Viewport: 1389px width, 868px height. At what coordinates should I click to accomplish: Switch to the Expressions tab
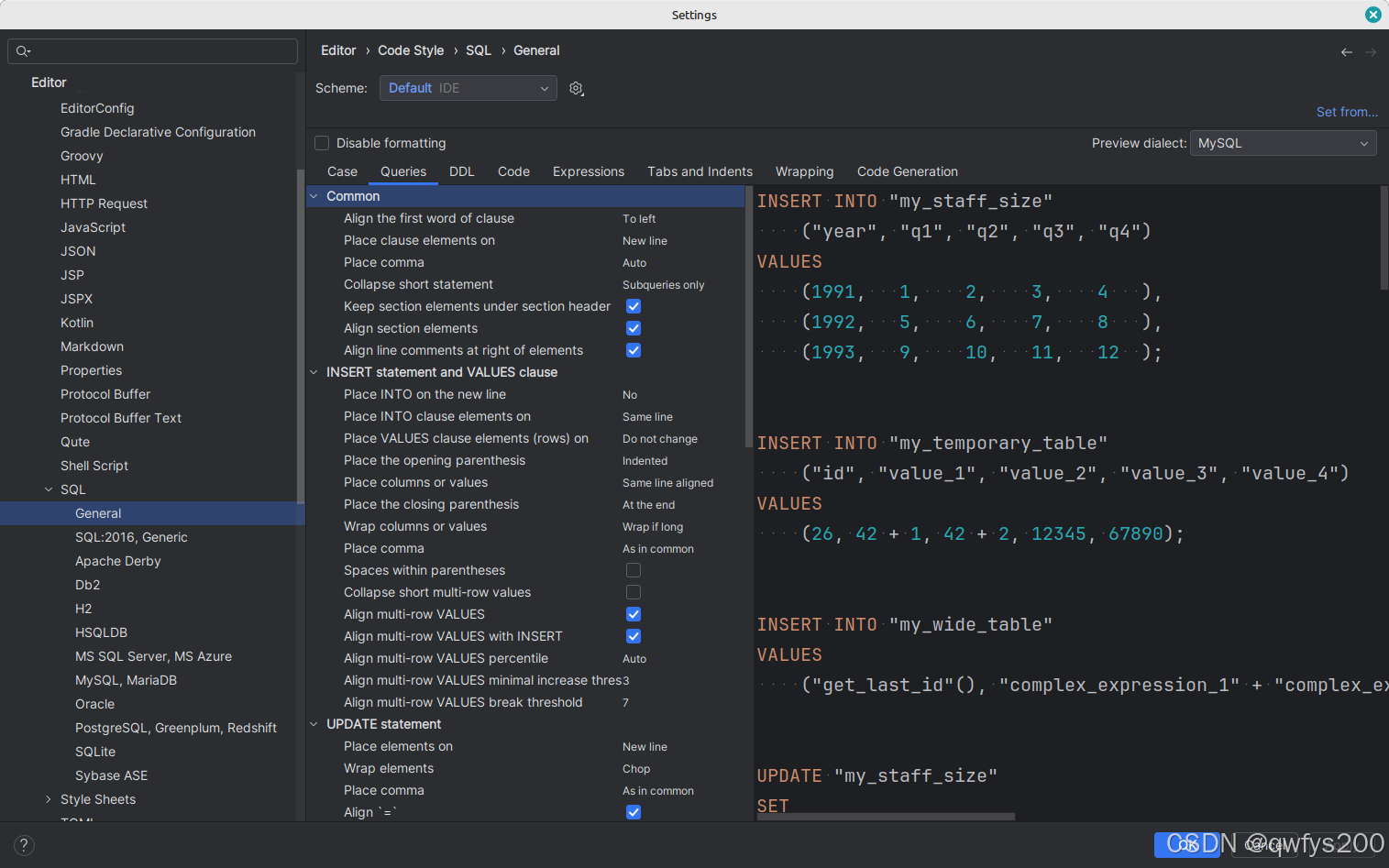tap(589, 171)
